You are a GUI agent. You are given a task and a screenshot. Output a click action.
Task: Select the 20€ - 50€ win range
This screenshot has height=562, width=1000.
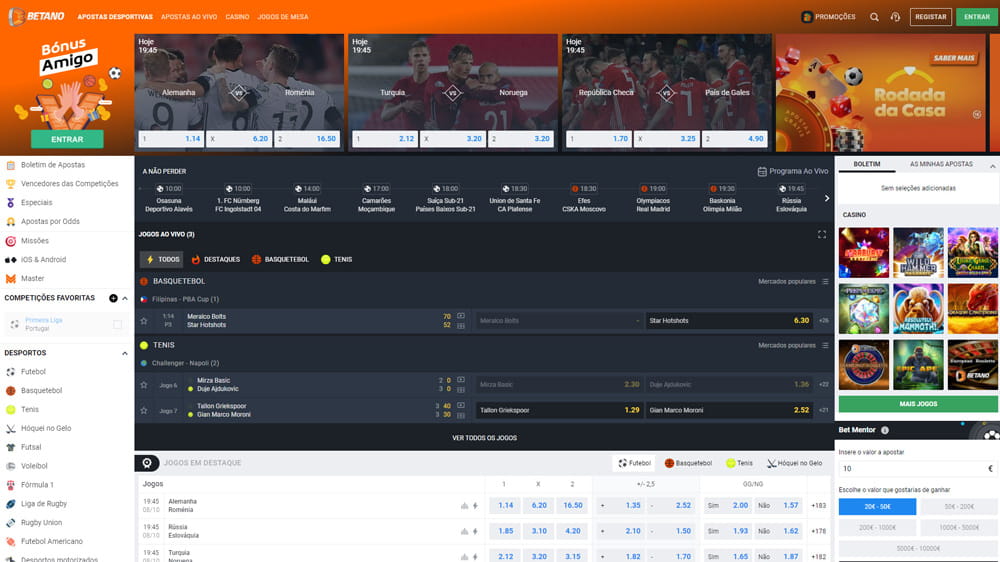click(878, 507)
